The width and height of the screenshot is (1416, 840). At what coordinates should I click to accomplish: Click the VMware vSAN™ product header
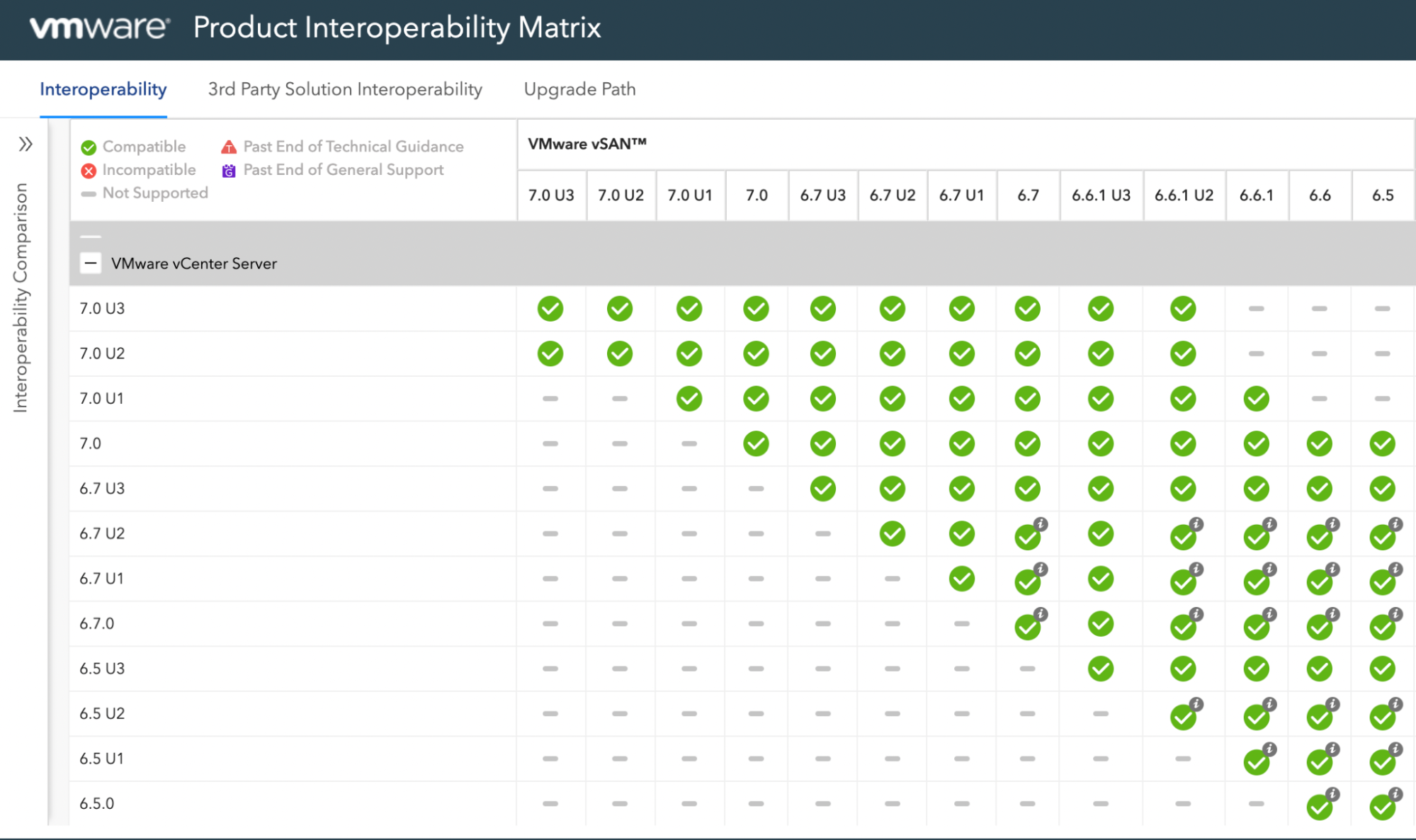pyautogui.click(x=587, y=144)
